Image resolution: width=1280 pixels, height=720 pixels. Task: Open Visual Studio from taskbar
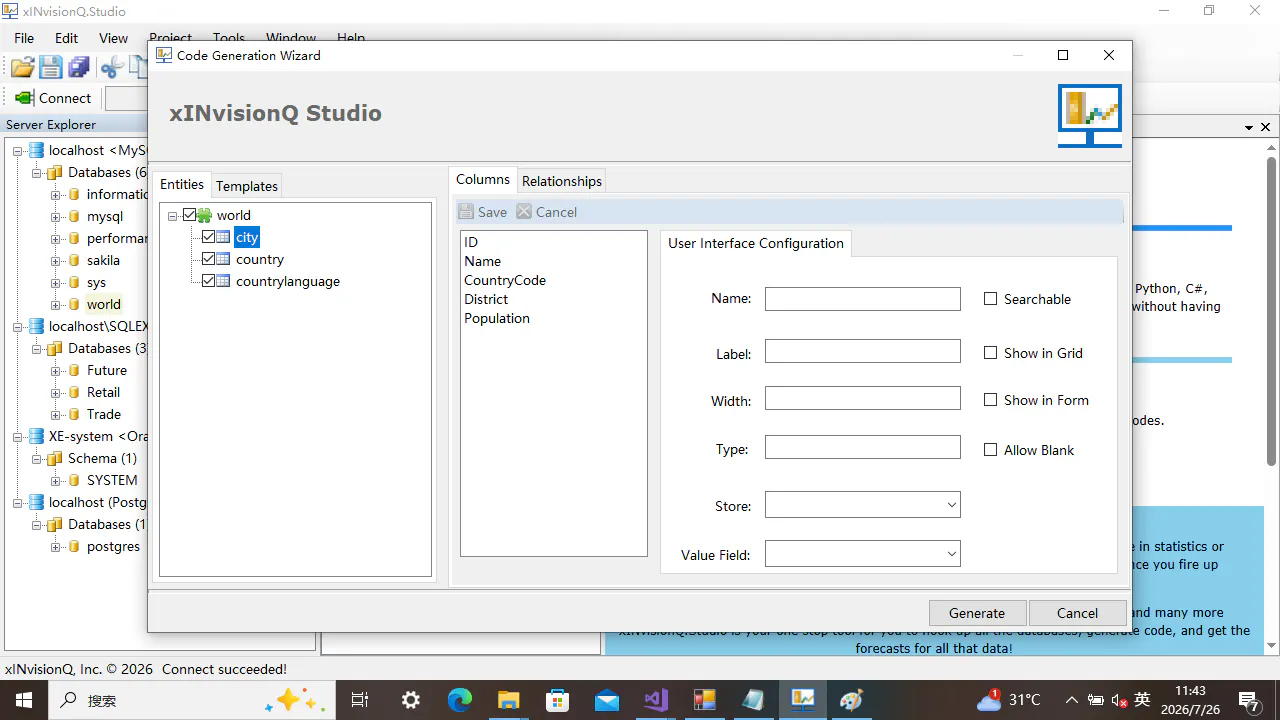[655, 700]
